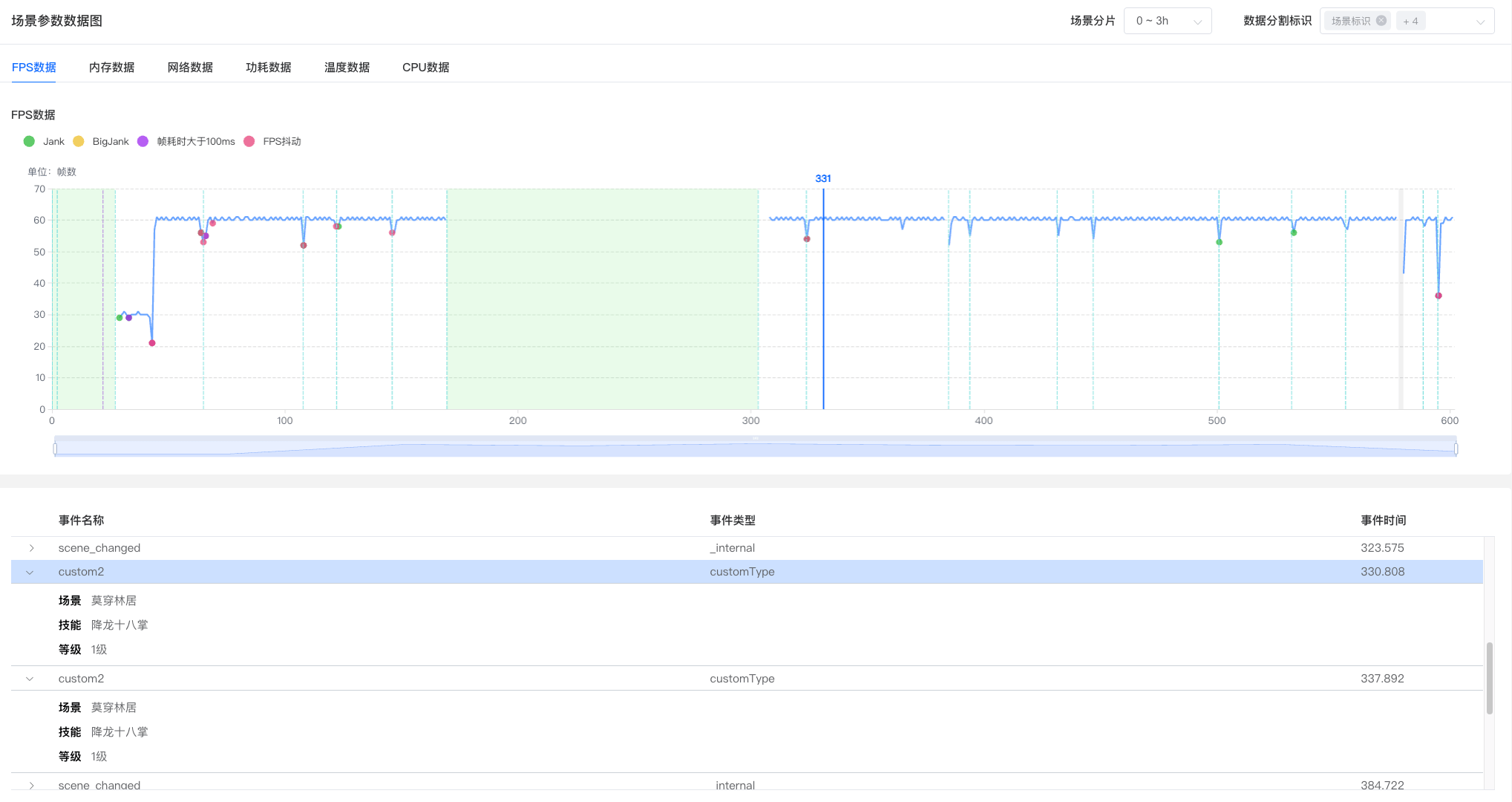Collapse the highlighted custom2 row at 330.808

click(x=30, y=572)
